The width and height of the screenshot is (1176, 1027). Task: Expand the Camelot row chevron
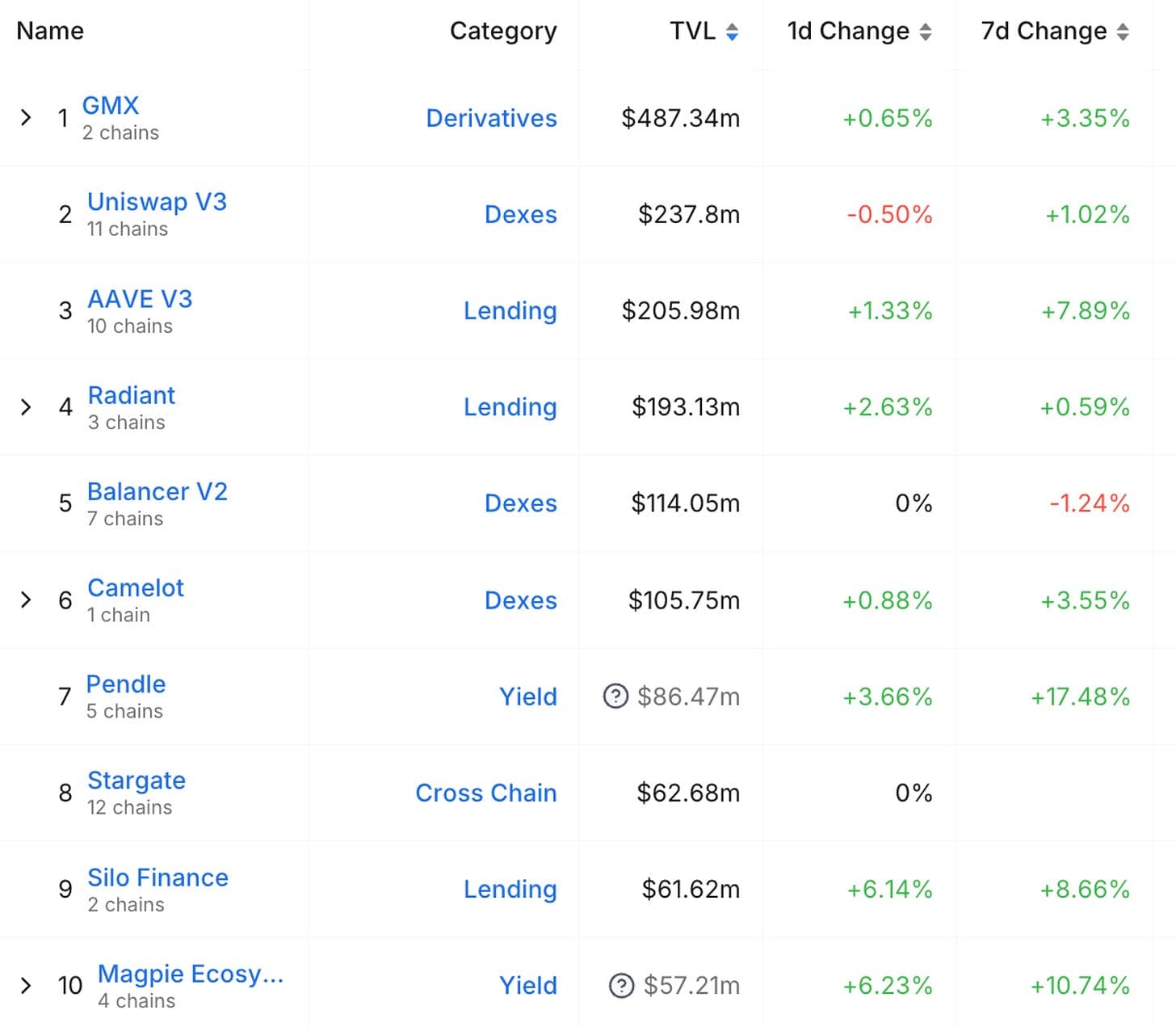tap(26, 600)
